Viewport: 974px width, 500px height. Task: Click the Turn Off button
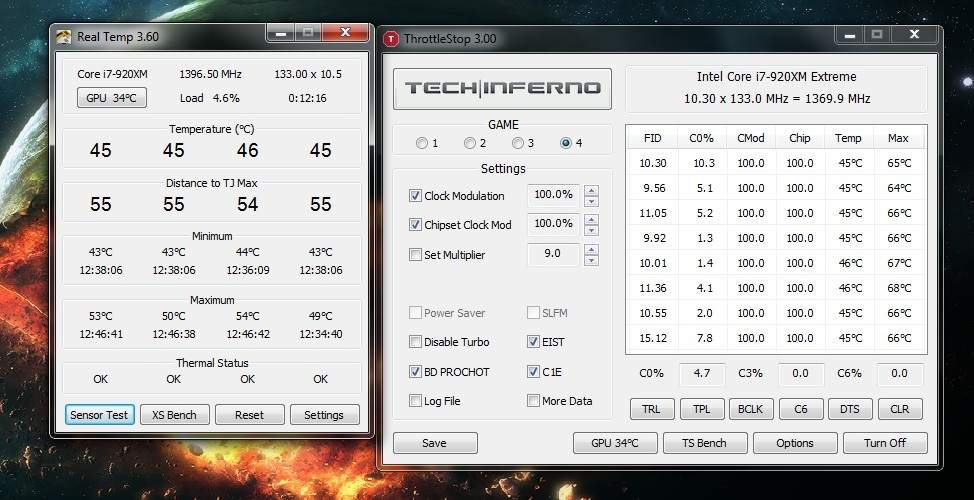coord(885,443)
